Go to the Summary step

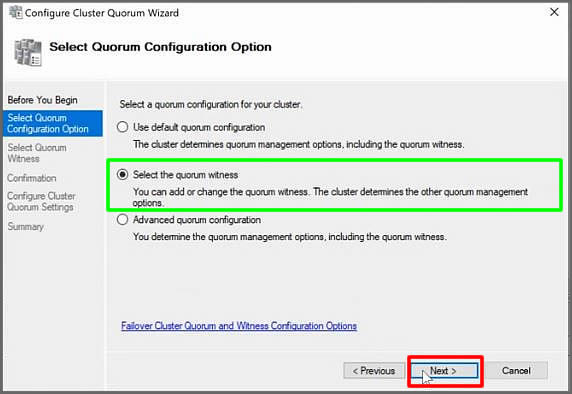click(x=26, y=227)
